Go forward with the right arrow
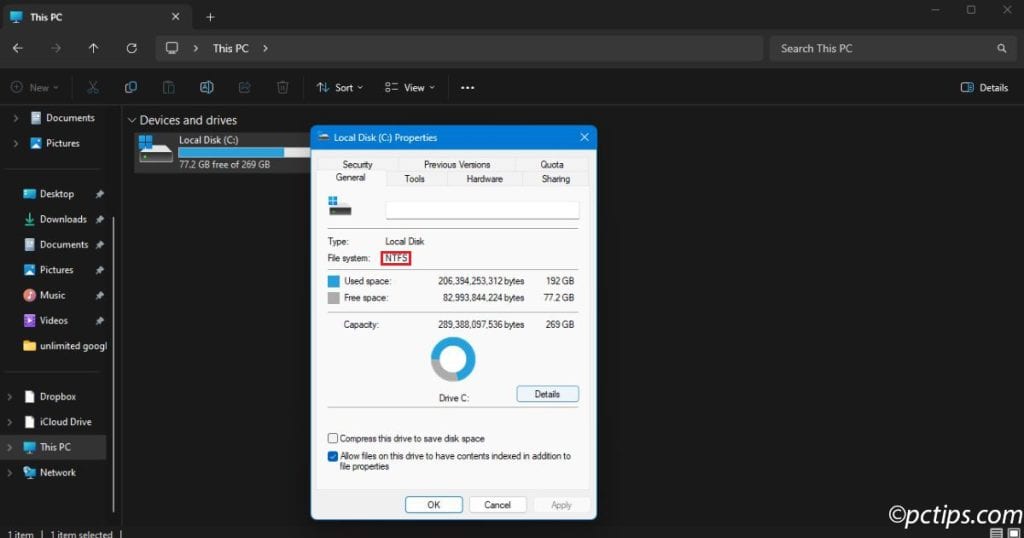The image size is (1024, 538). point(56,48)
